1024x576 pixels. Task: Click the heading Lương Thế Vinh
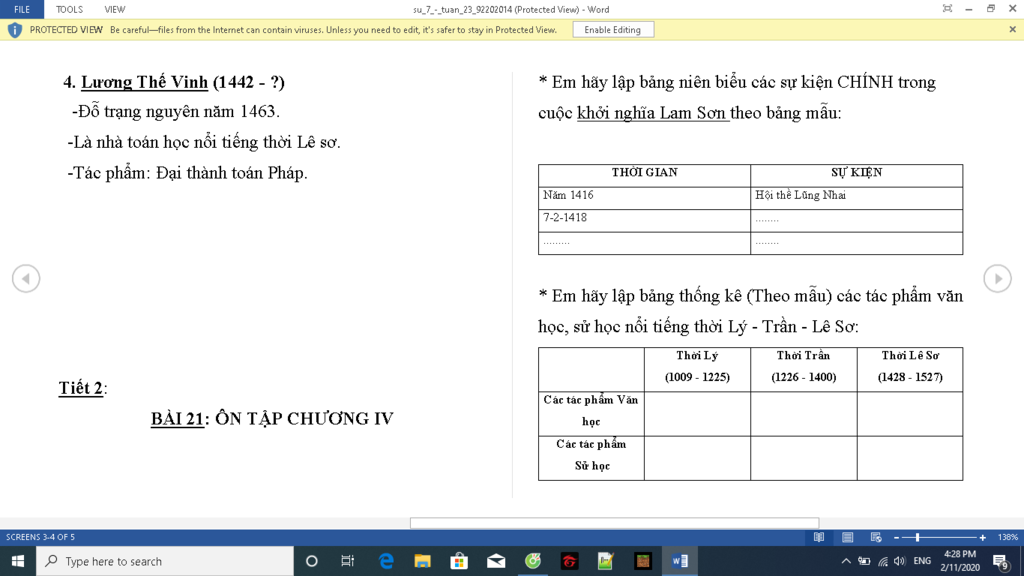tap(144, 82)
